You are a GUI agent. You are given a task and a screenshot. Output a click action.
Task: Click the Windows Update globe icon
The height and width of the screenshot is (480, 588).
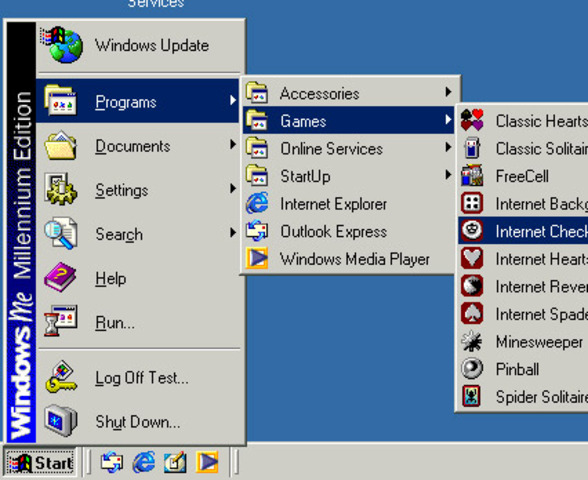point(62,45)
